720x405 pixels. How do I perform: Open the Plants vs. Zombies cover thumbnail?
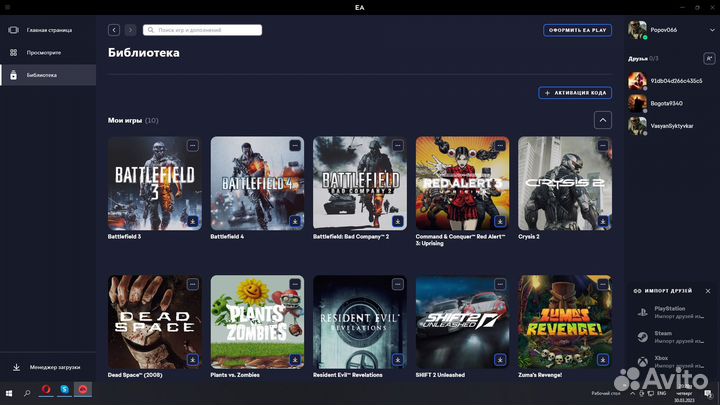[257, 322]
